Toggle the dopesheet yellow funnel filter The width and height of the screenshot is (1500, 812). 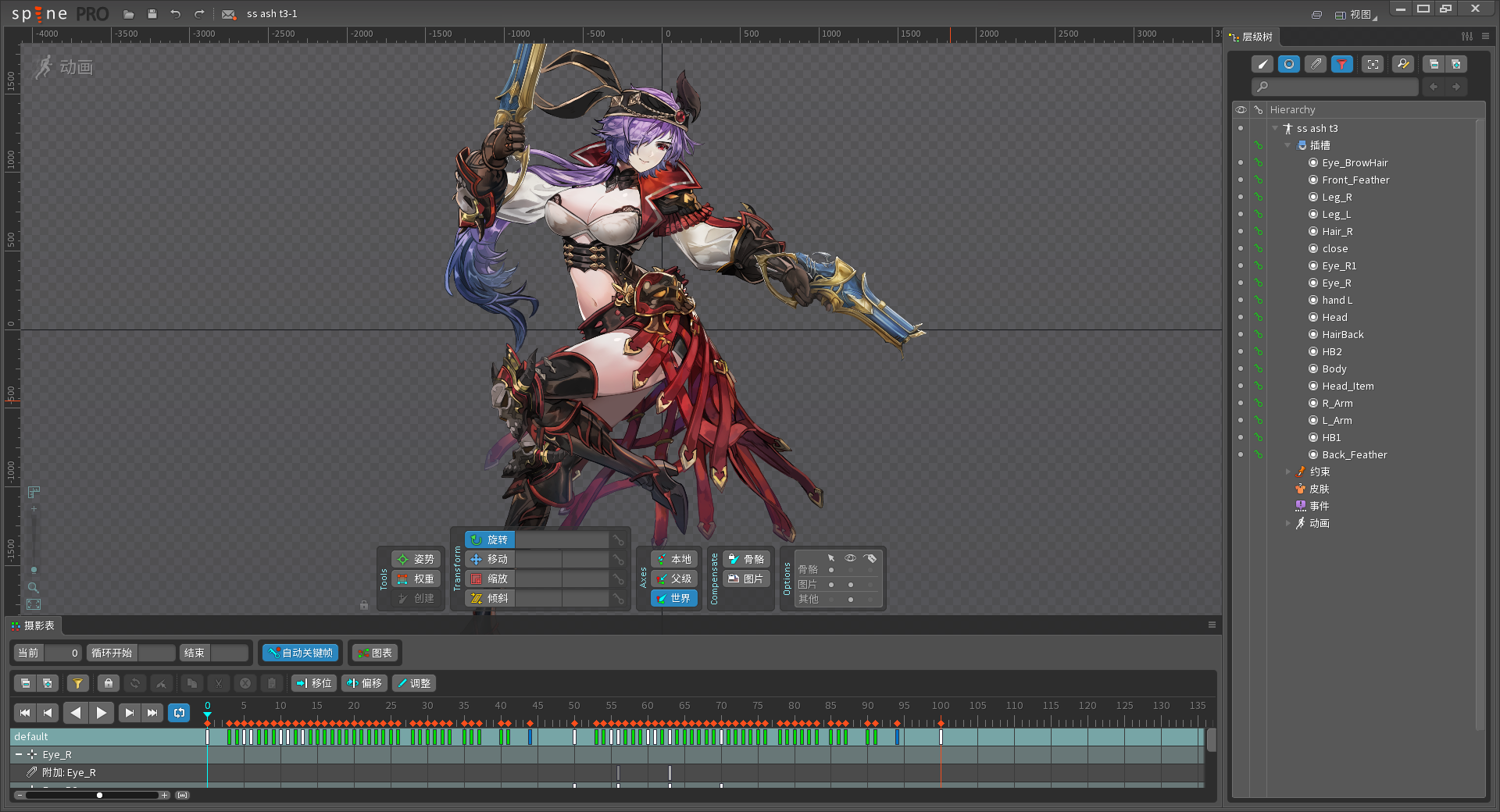pos(77,683)
